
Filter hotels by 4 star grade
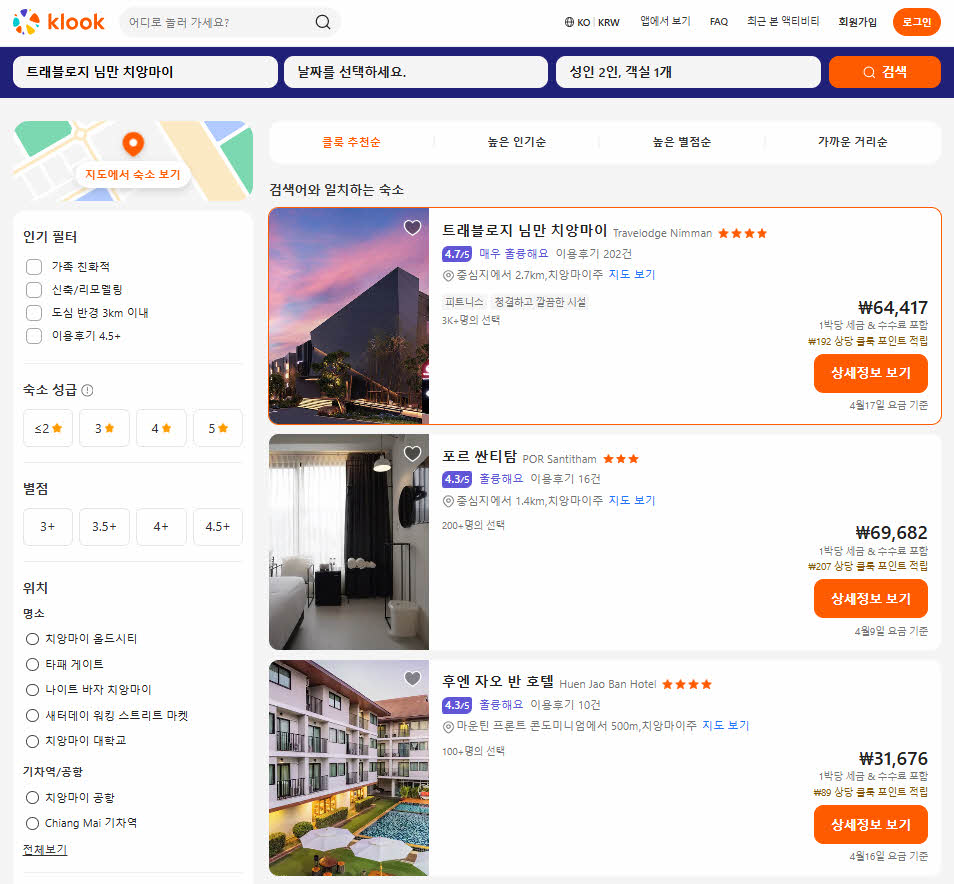click(x=161, y=428)
